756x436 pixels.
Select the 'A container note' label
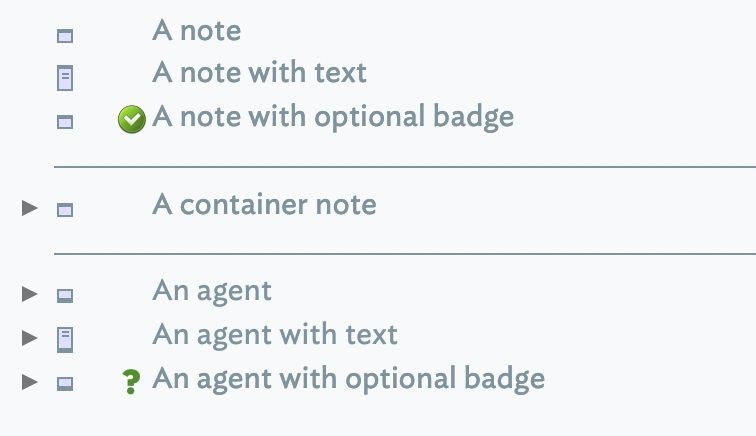pyautogui.click(x=264, y=205)
